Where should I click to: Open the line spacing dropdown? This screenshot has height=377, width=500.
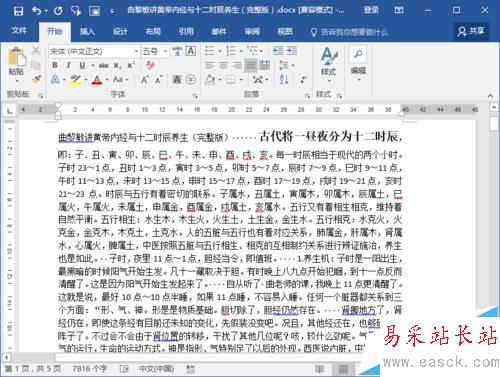point(286,65)
